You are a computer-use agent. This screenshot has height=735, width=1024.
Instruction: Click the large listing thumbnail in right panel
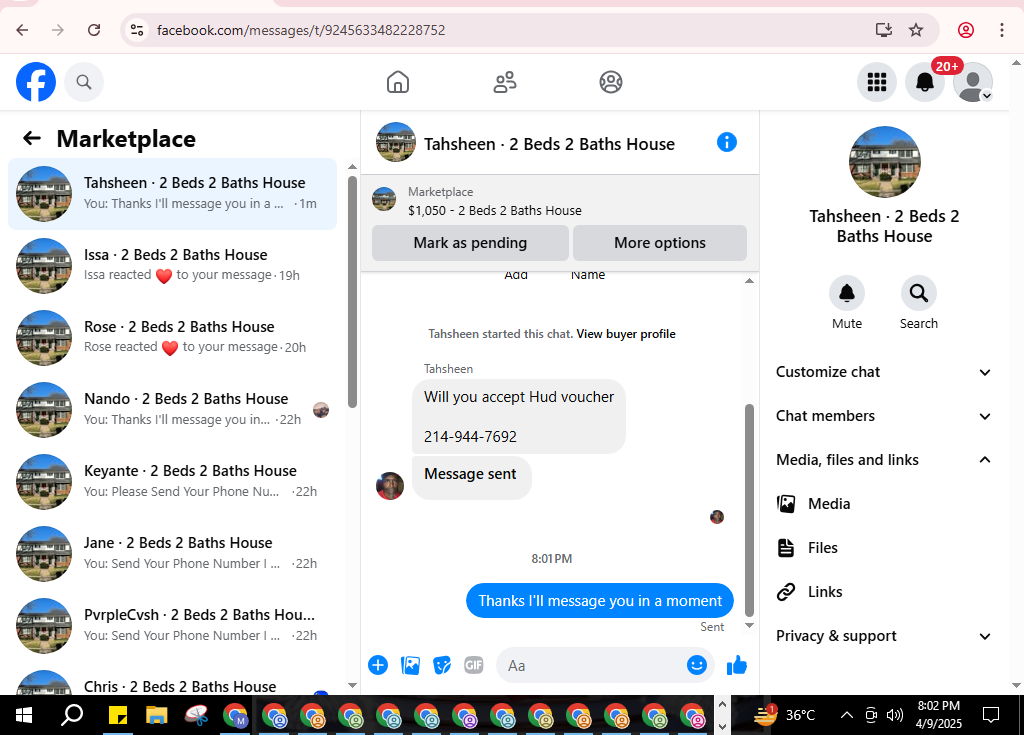coord(884,162)
